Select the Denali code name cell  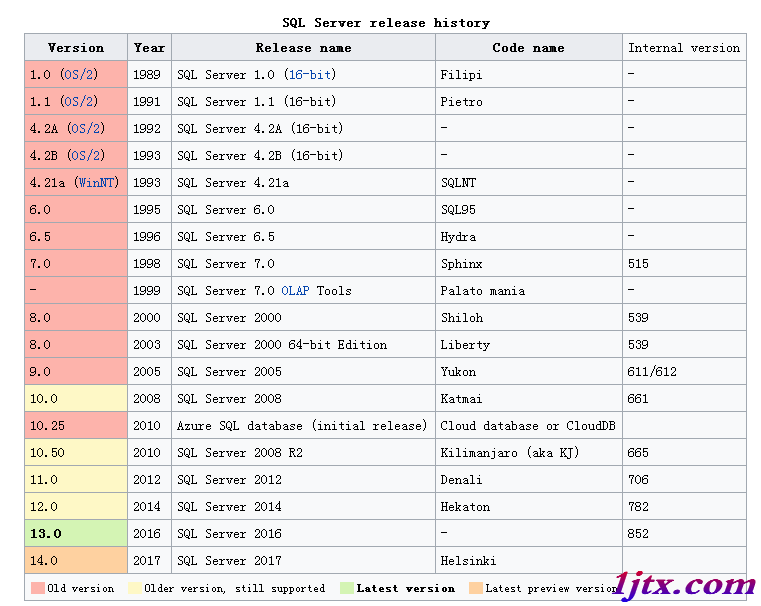pos(529,479)
